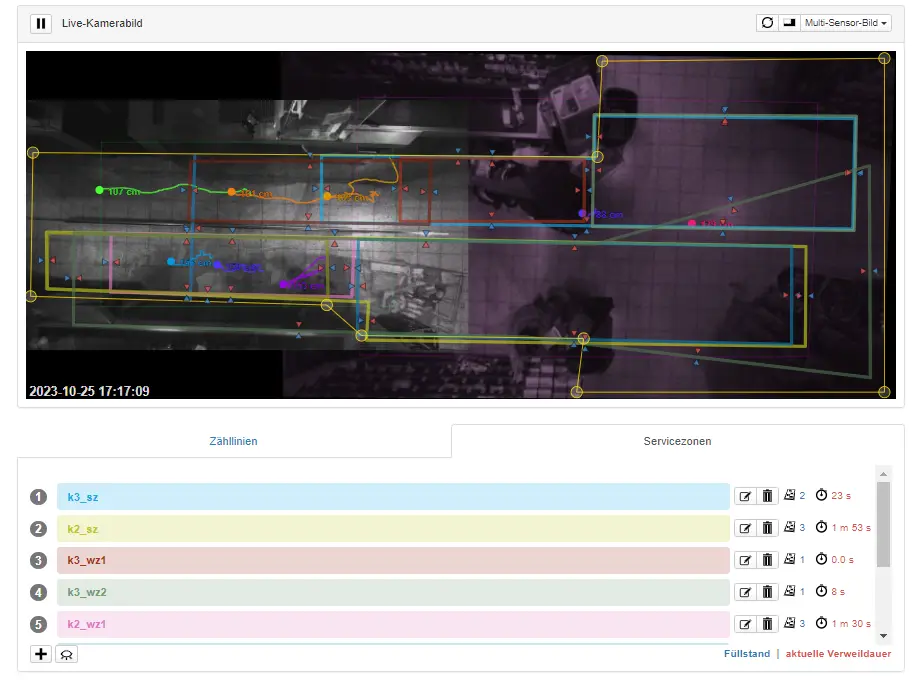Open the Multi-Sensor-Bild dropdown

click(x=845, y=23)
